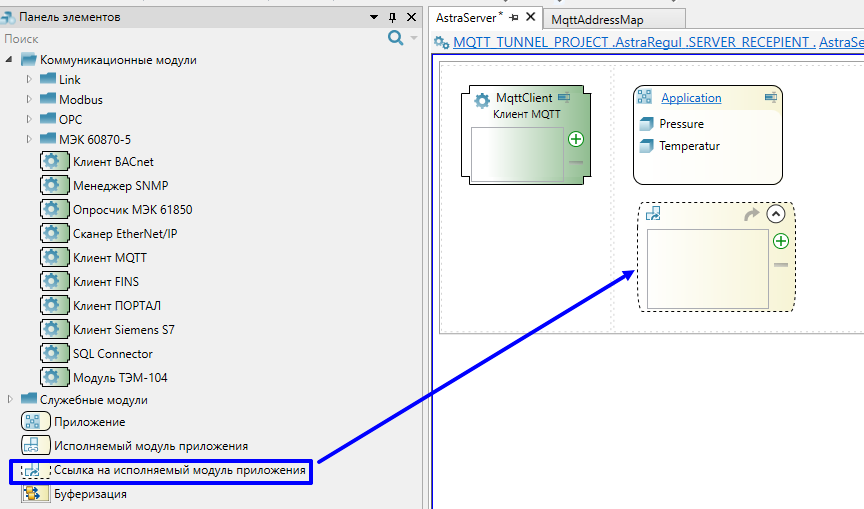Expand the Modbus folder
This screenshot has width=864, height=509.
point(29,99)
